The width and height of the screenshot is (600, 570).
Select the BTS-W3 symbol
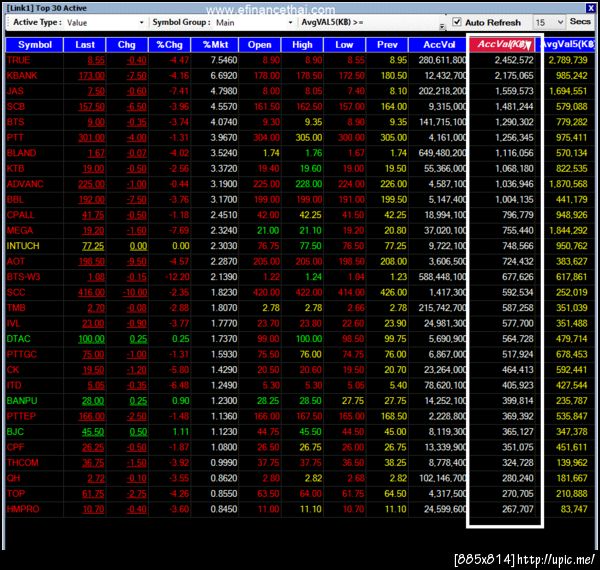tap(23, 277)
